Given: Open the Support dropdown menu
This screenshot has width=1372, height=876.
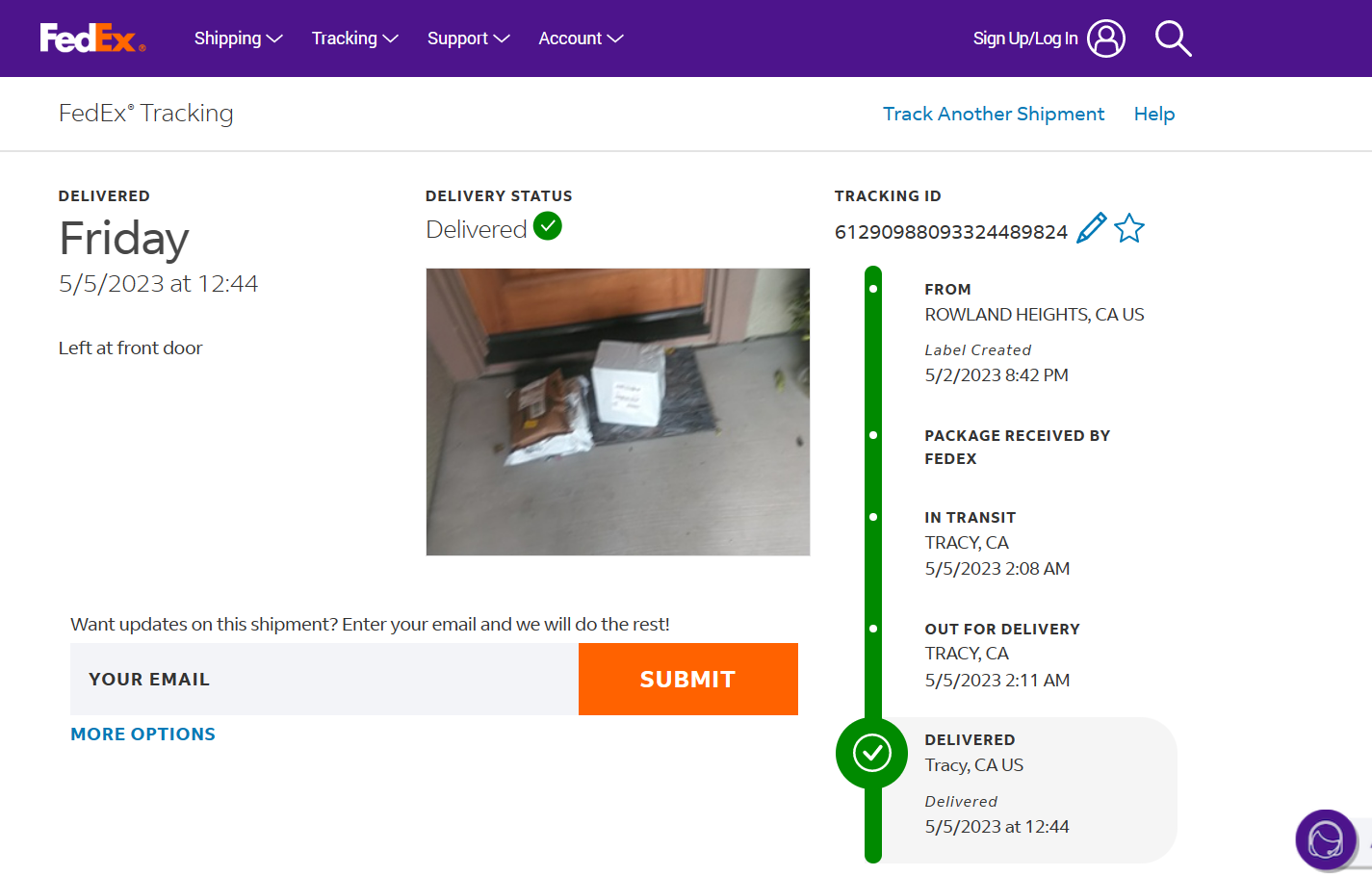Looking at the screenshot, I should click(468, 39).
